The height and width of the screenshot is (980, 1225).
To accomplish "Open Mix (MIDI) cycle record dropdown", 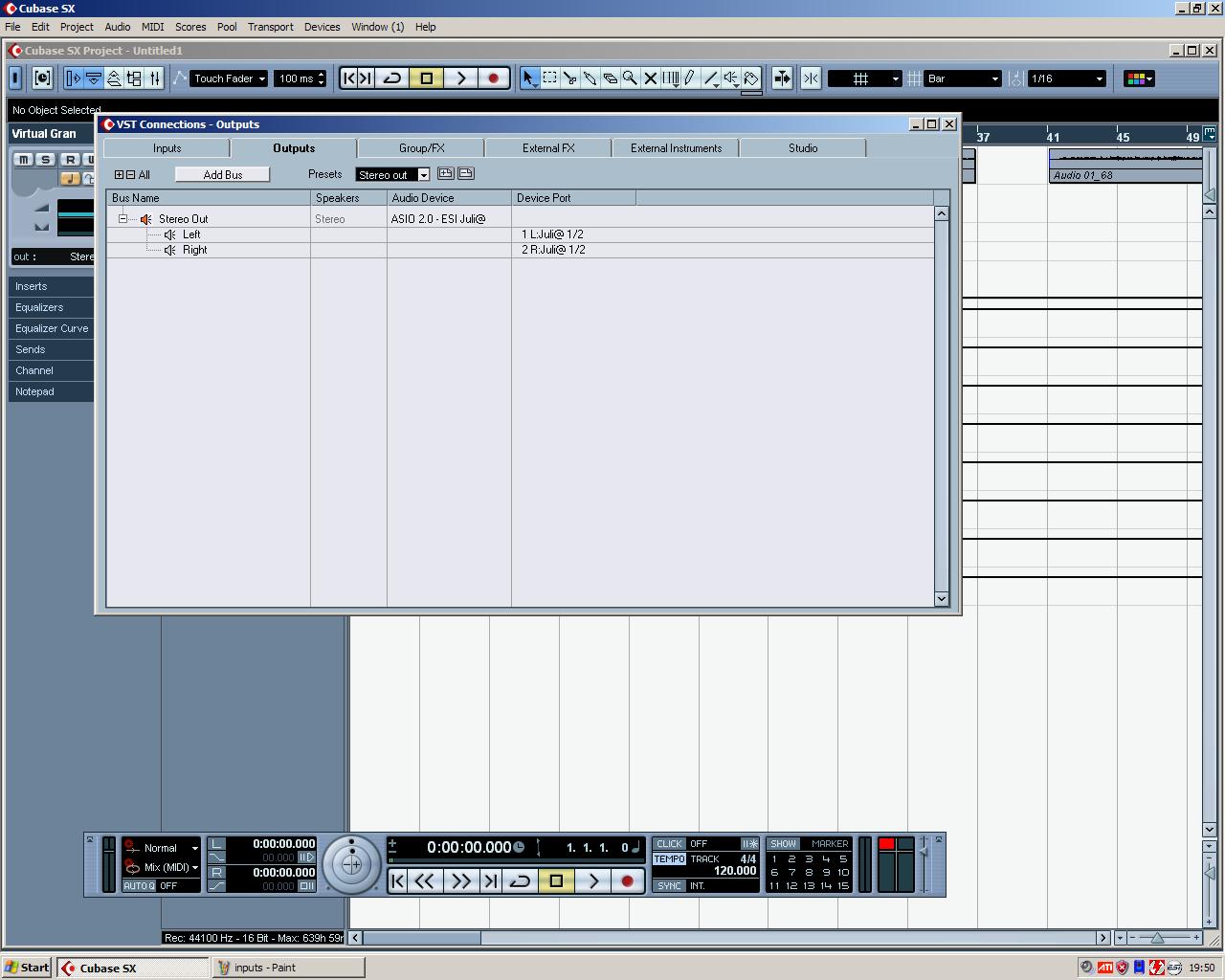I will [x=170, y=867].
